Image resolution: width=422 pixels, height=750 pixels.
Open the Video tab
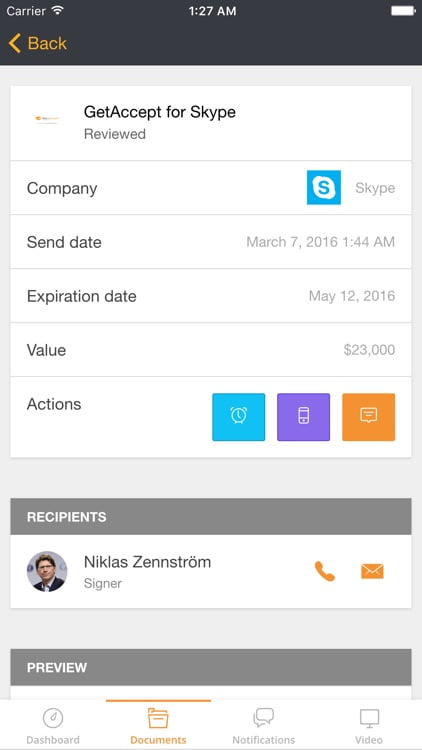tap(369, 726)
